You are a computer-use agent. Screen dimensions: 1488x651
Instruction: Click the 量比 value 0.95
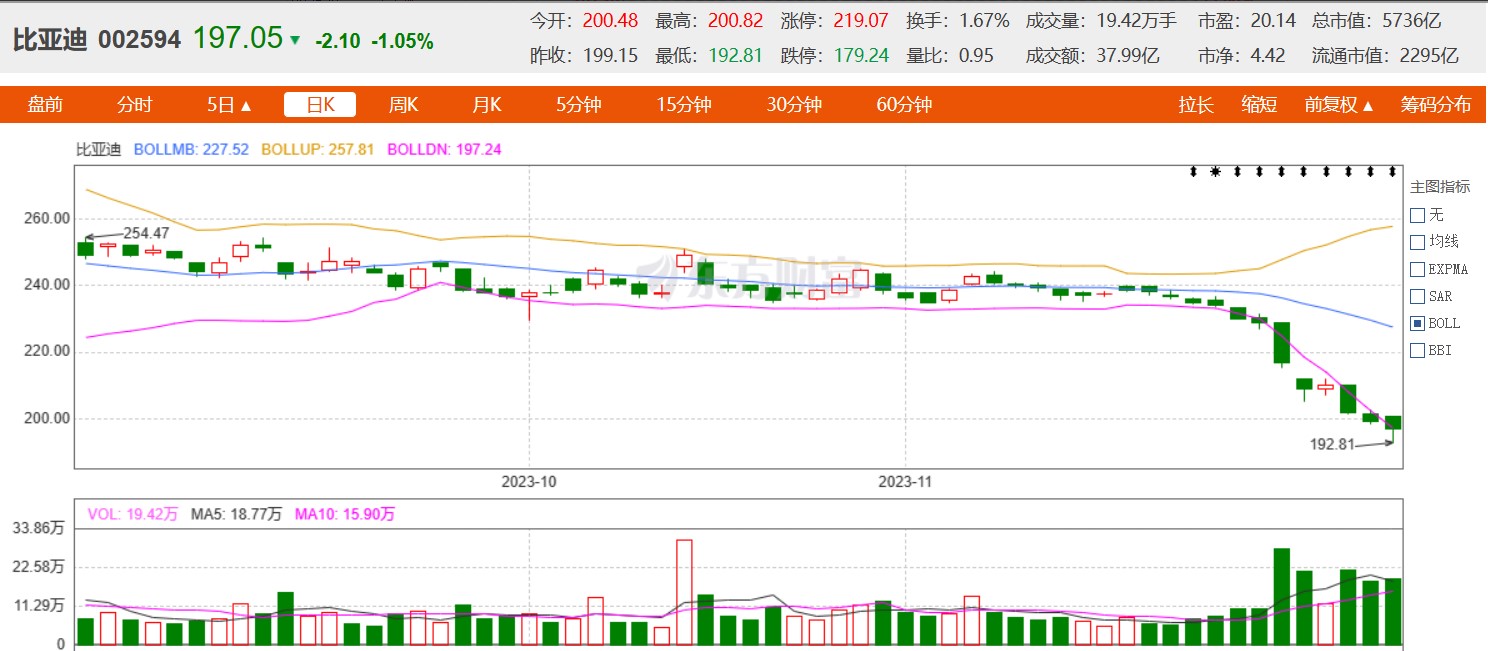(x=976, y=56)
